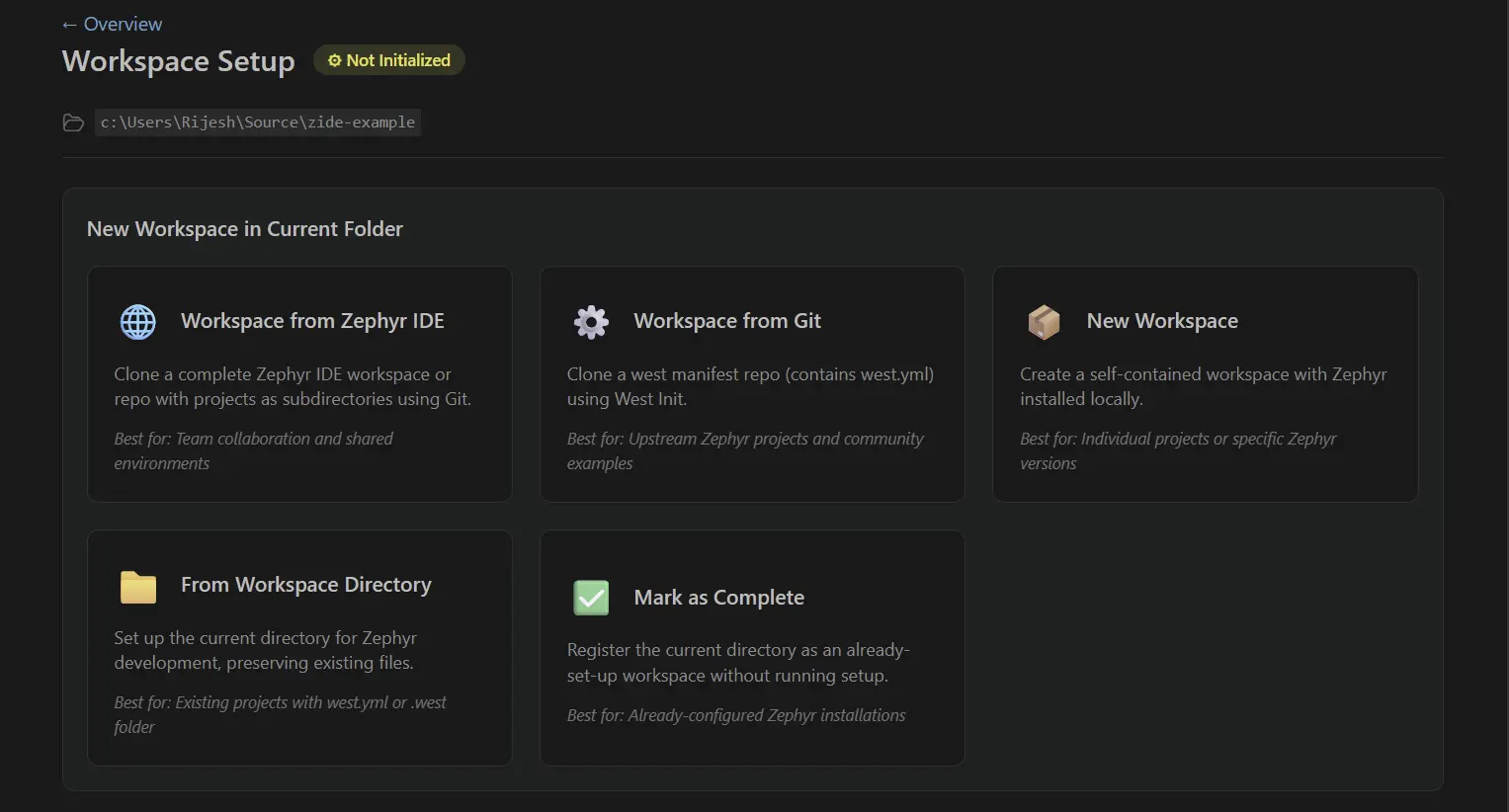
Task: Click 'Best for: Upstream Zephyr projects' text
Action: 745,450
